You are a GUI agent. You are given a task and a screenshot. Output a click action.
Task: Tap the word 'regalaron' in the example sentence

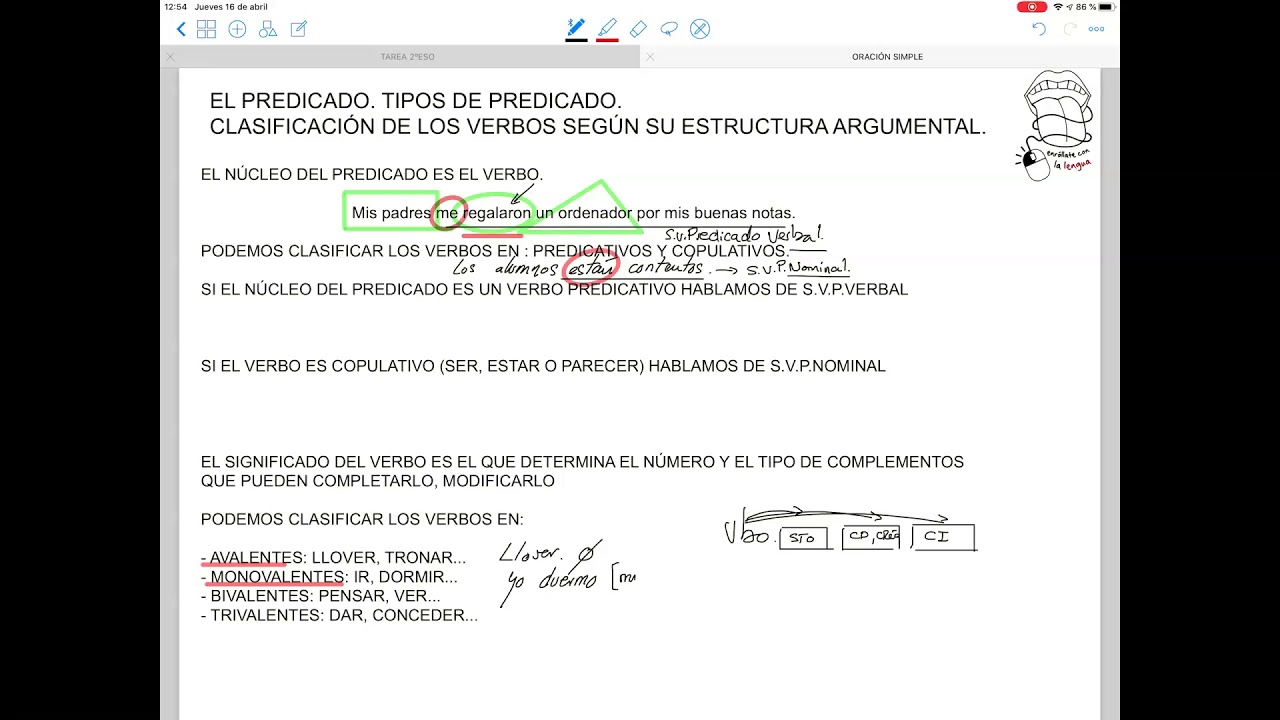(x=497, y=213)
